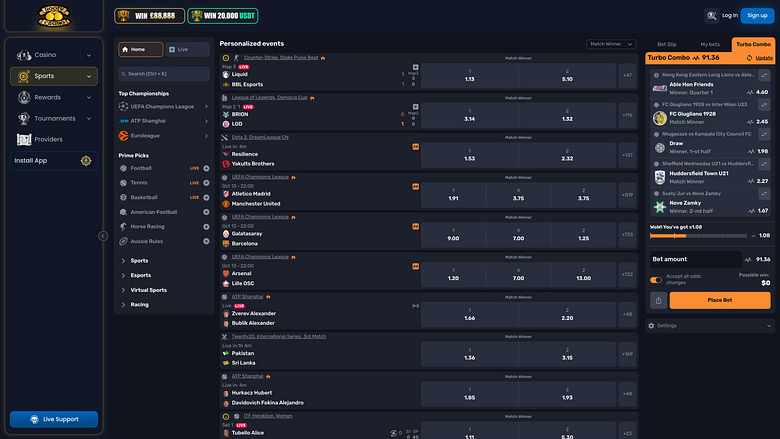Select Sri Lanka odds 3.15
Image resolution: width=780 pixels, height=439 pixels.
[x=567, y=354]
